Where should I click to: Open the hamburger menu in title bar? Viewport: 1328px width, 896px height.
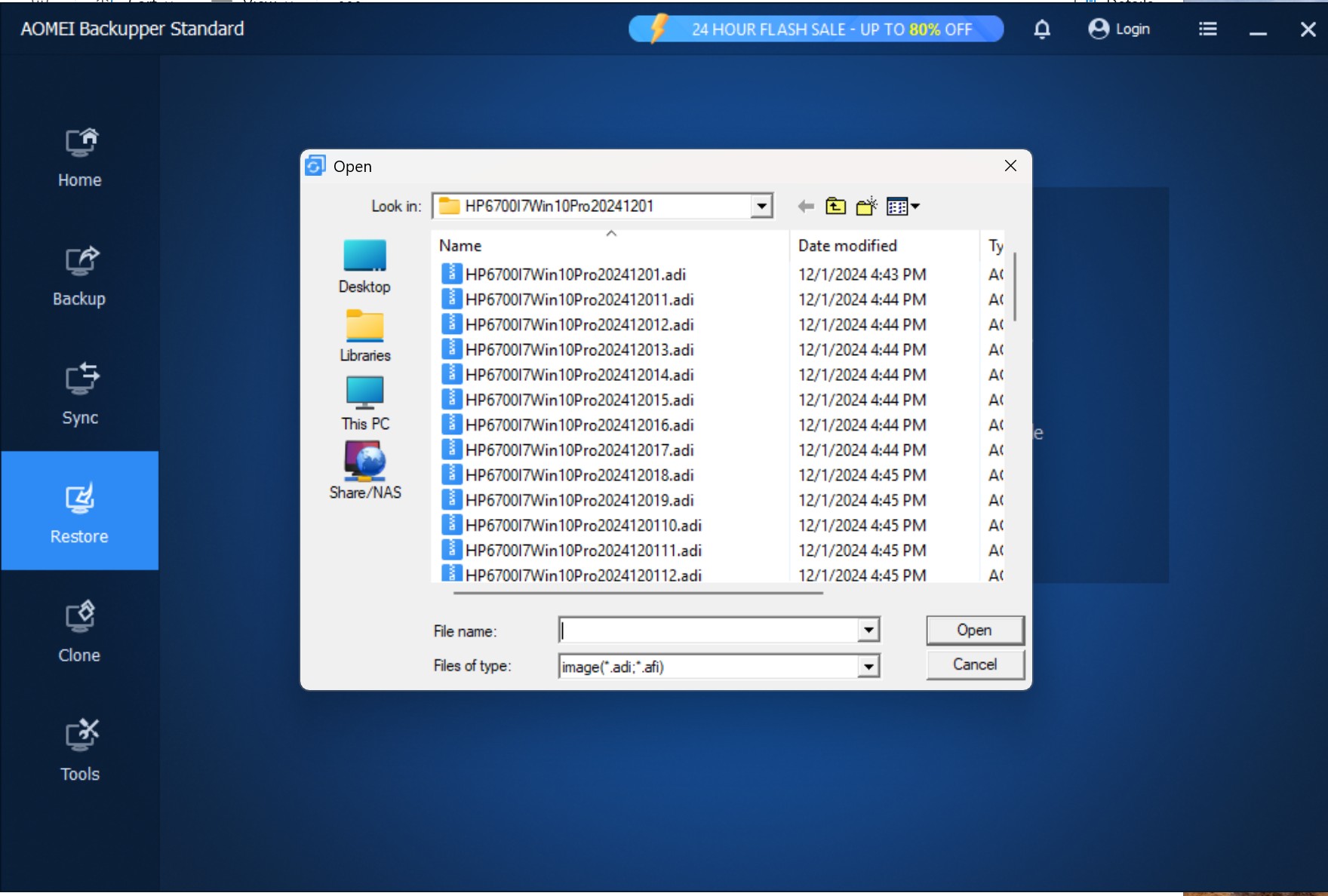[x=1208, y=29]
